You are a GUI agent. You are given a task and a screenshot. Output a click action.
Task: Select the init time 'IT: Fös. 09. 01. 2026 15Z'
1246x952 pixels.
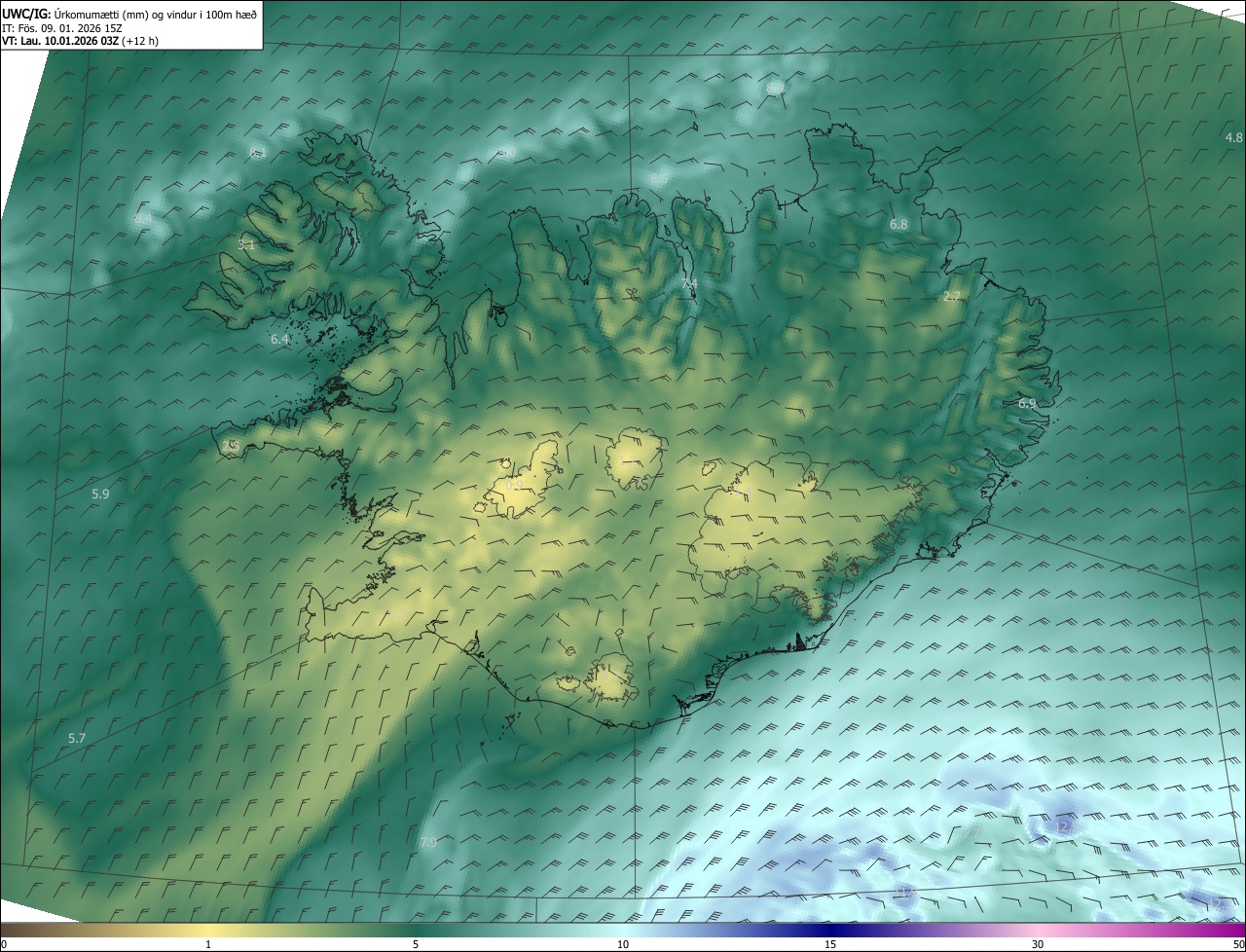coord(62,27)
